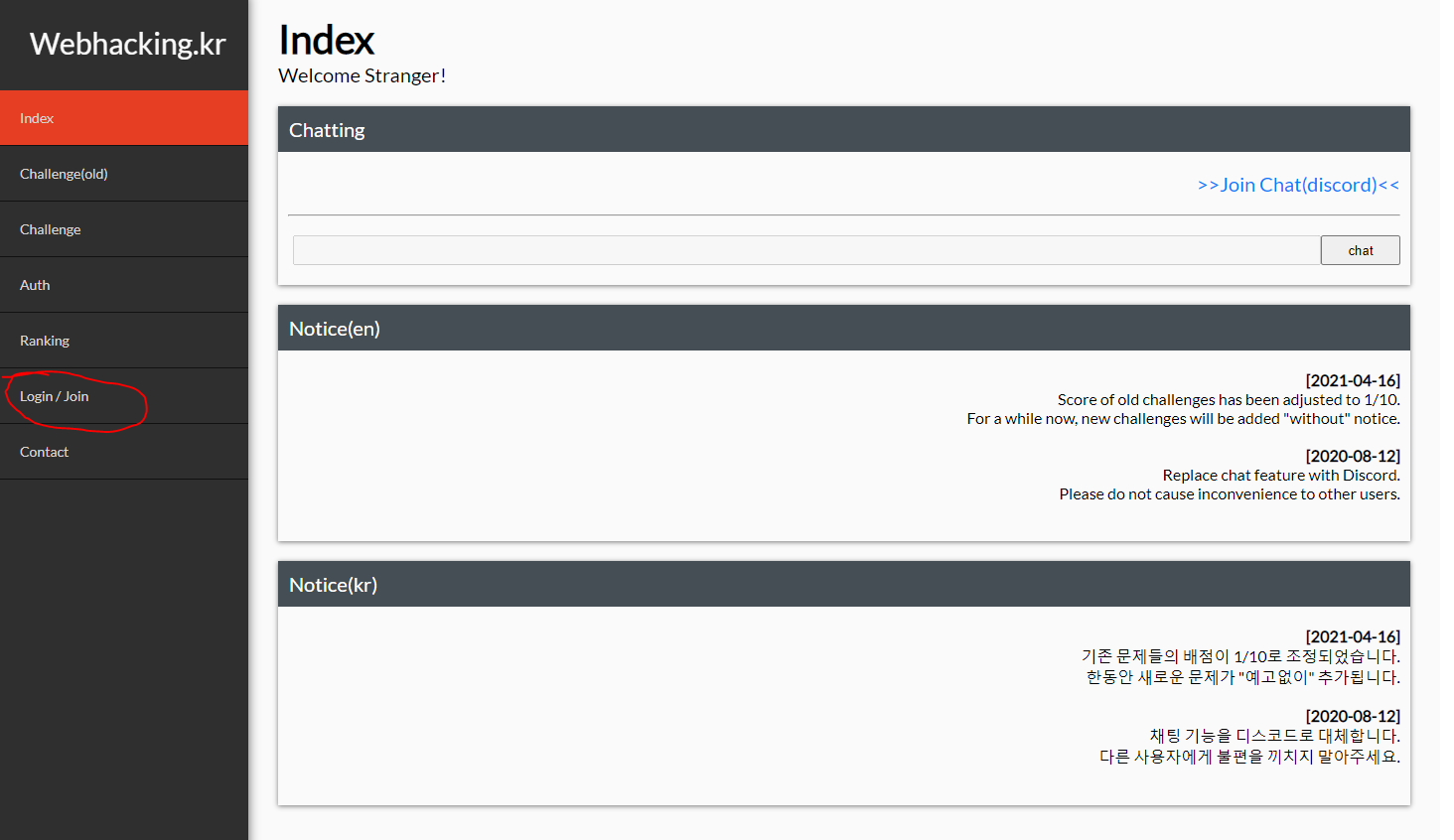Screen dimensions: 1454x840
Task: Click the Notice(en) panel header
Action: click(x=335, y=328)
